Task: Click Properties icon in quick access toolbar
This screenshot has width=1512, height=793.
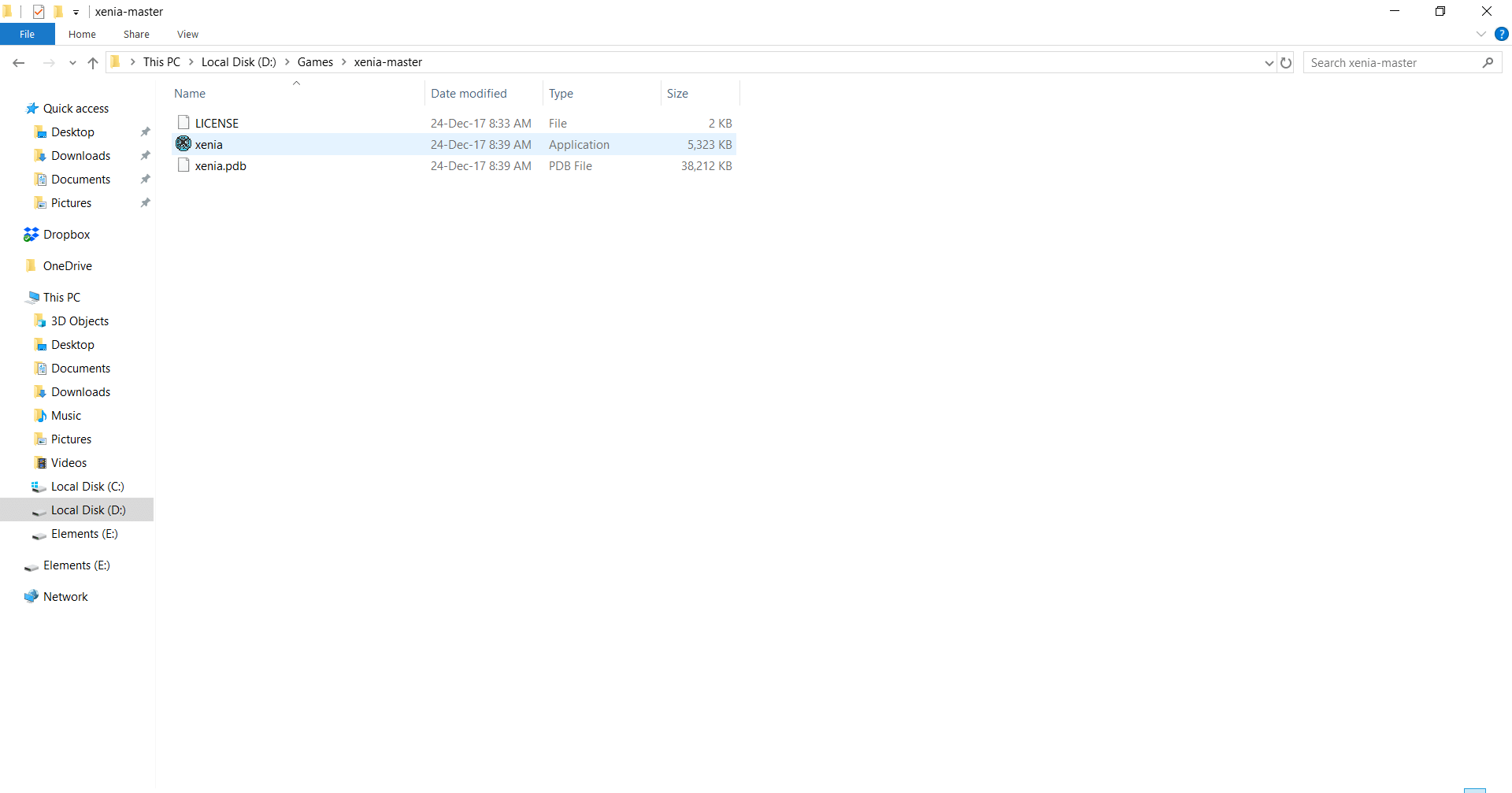Action: 39,12
